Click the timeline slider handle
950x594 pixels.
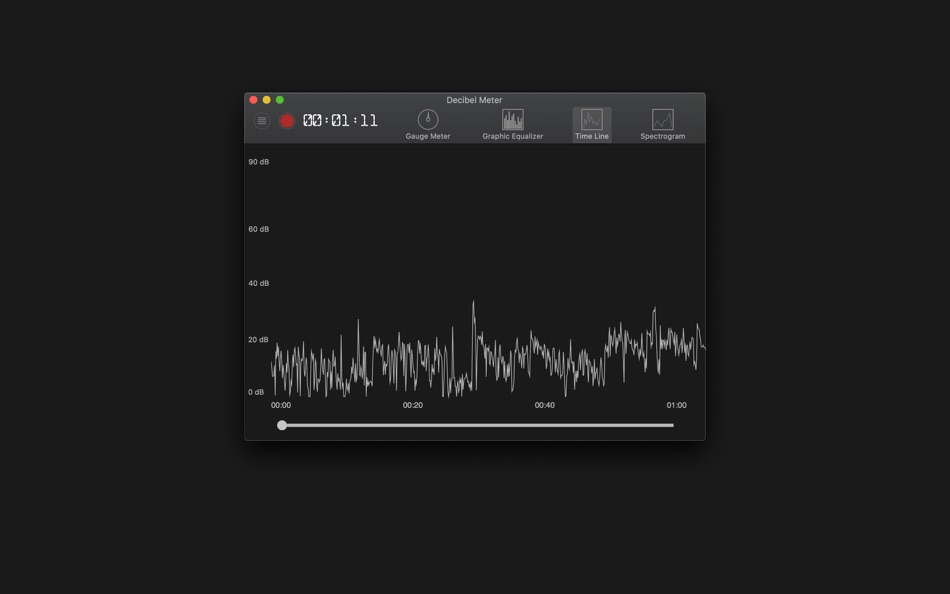[282, 425]
